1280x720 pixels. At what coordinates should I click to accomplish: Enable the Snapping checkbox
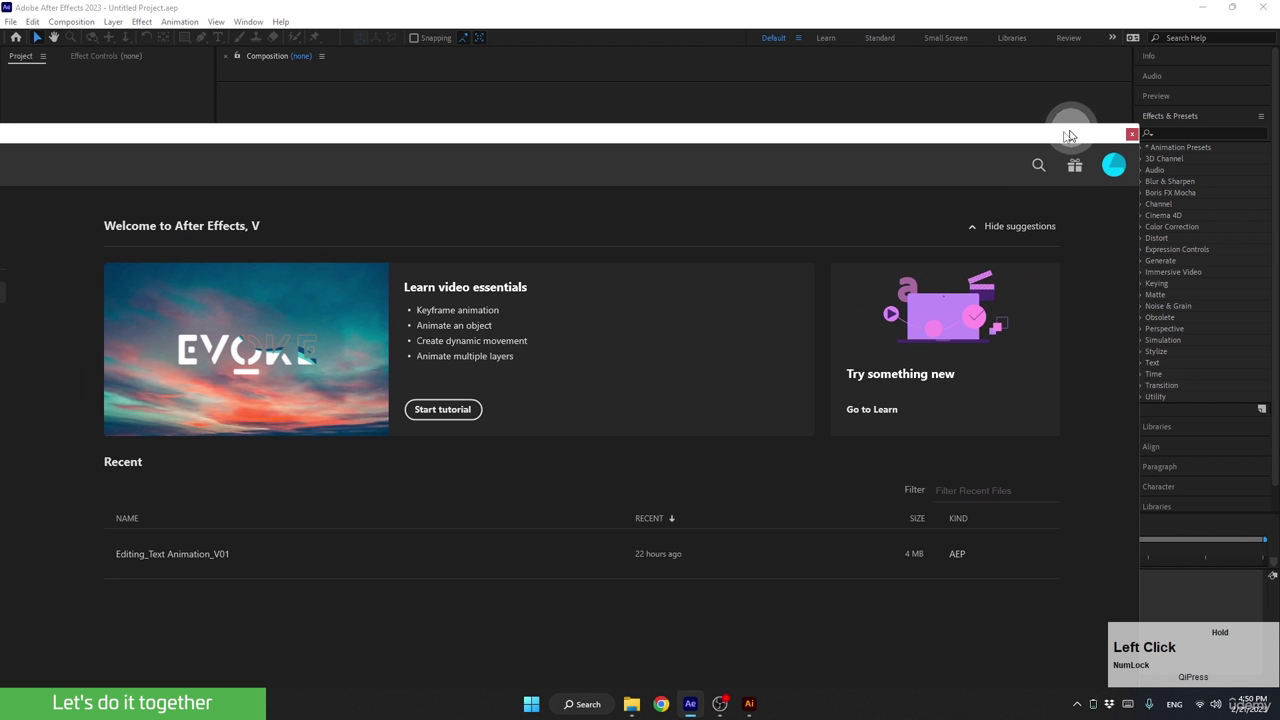click(413, 38)
